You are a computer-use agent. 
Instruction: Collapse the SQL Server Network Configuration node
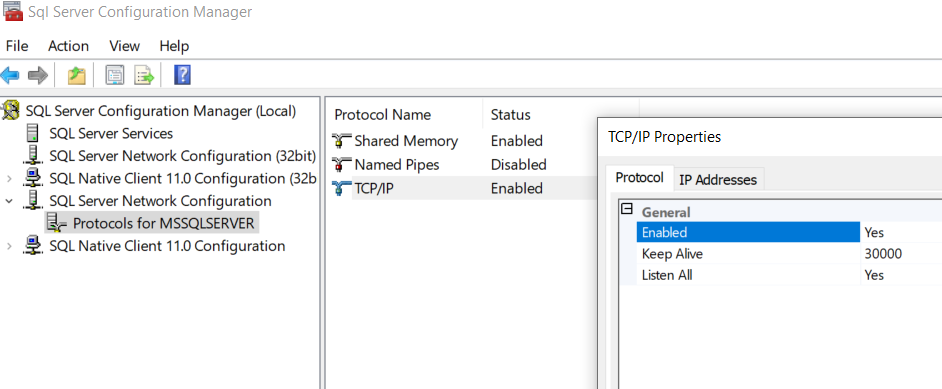(x=9, y=201)
